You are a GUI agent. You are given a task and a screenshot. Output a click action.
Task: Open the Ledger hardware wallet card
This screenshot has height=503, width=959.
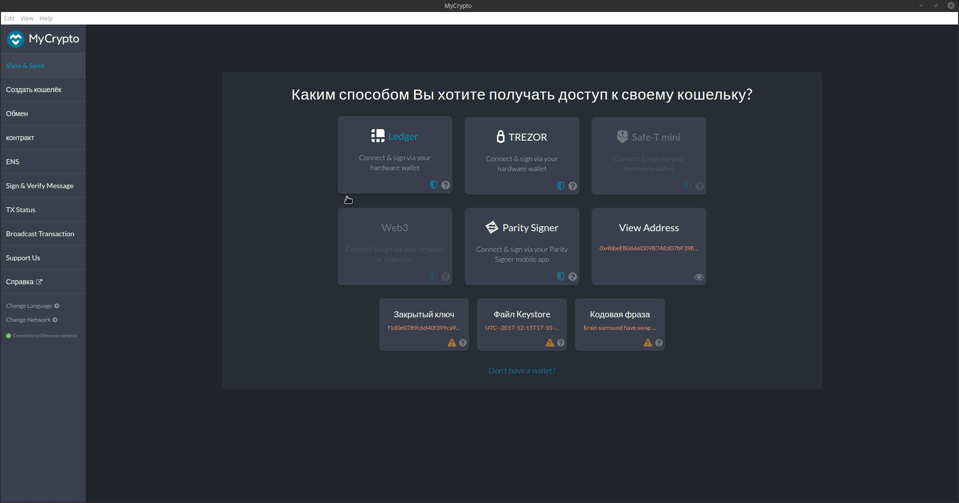[x=395, y=155]
